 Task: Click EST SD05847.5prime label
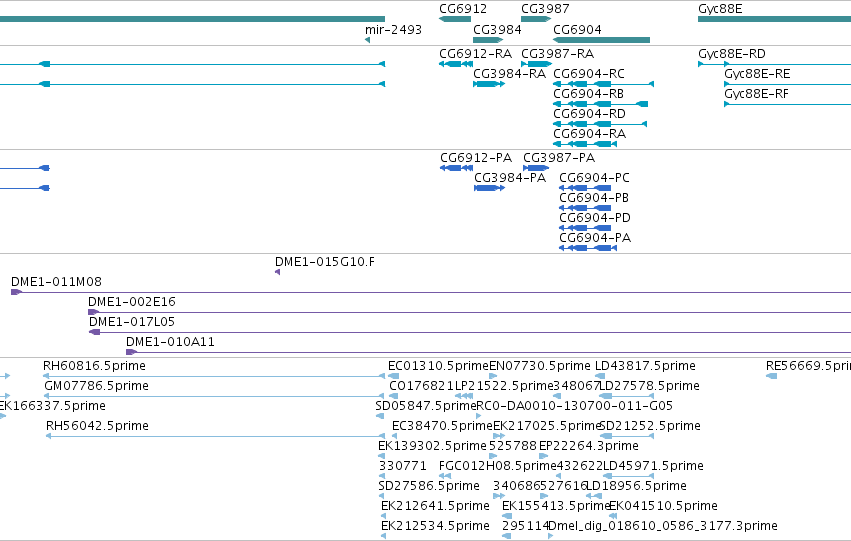[426, 406]
